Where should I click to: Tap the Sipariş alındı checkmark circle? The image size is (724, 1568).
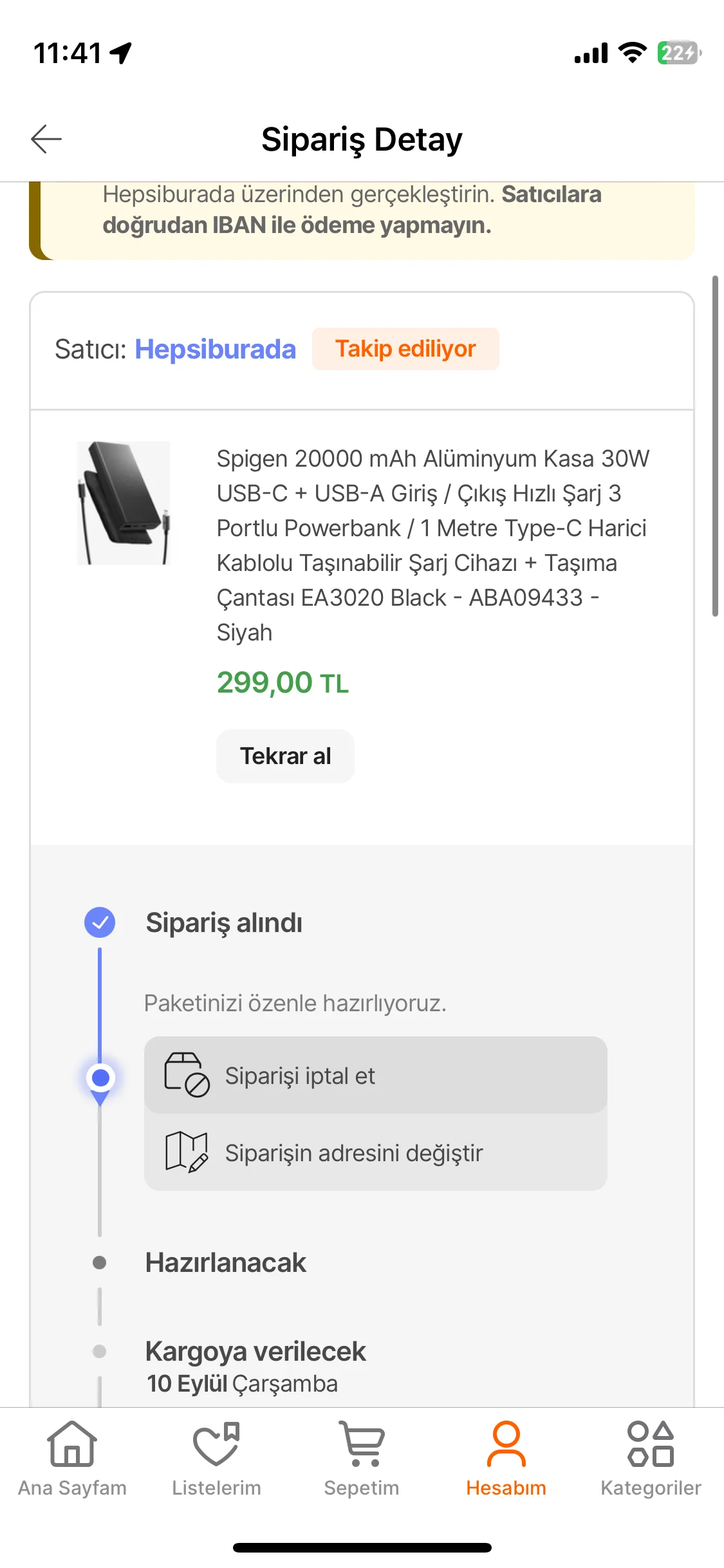click(x=100, y=922)
